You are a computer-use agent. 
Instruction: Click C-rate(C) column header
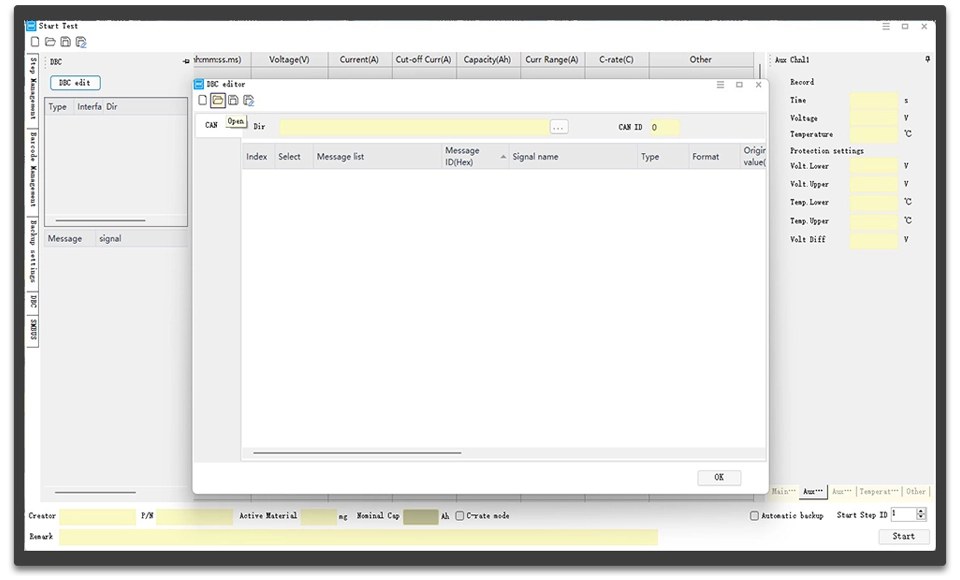point(617,59)
